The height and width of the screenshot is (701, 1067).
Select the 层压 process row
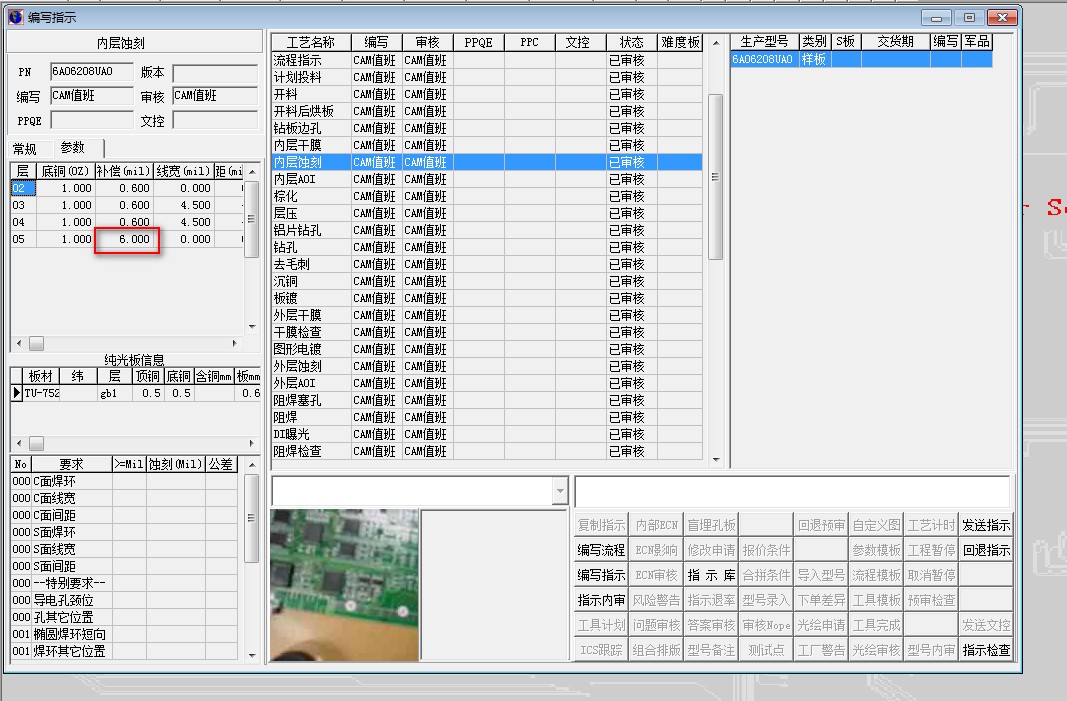pyautogui.click(x=487, y=213)
